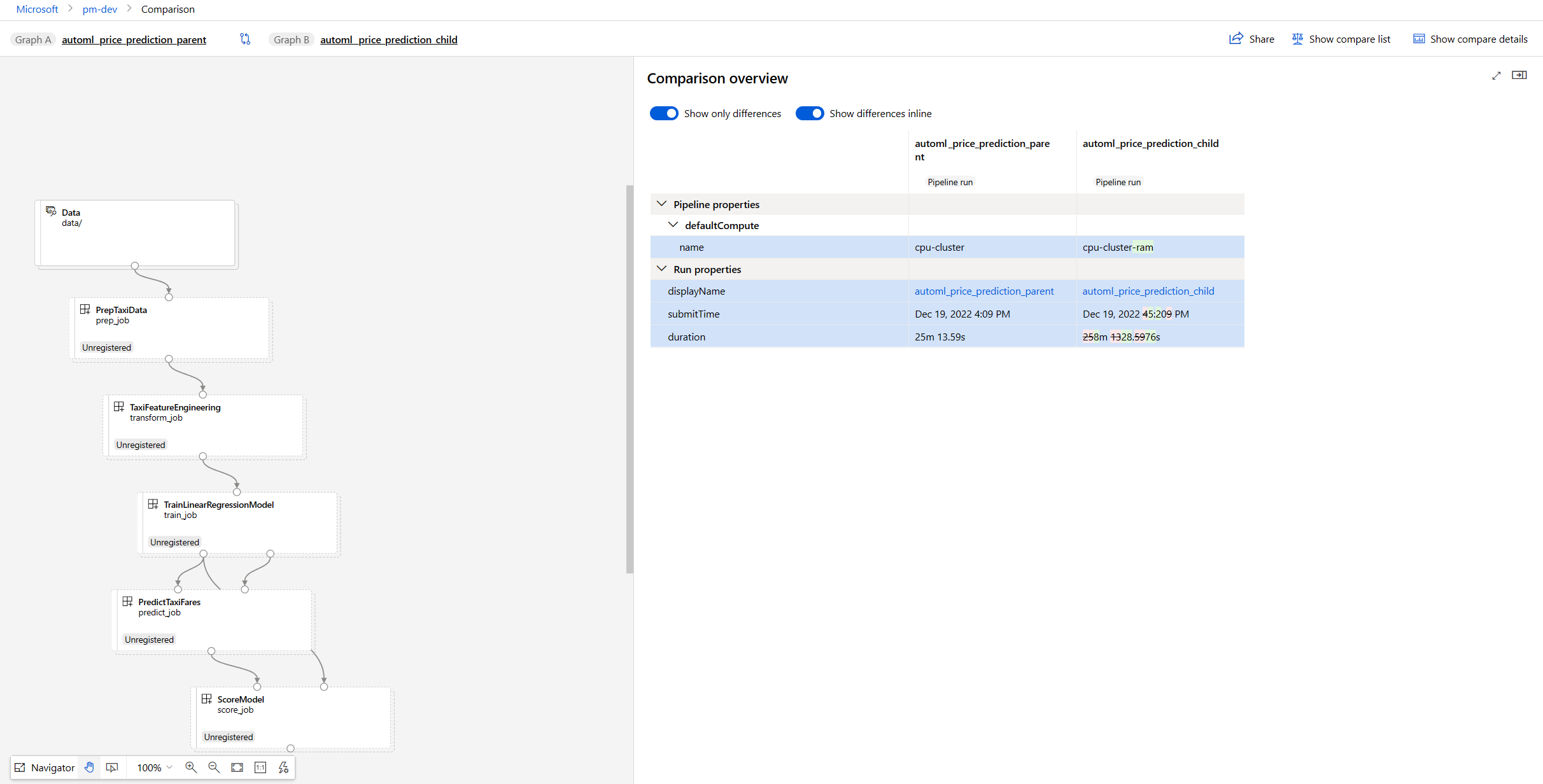Screen dimensions: 1543x784
Task: Collapse Pipeline properties section
Action: (x=661, y=204)
